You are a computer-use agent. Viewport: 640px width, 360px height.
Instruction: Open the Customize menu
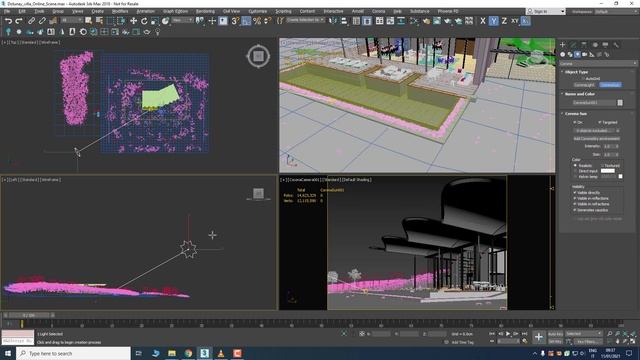coord(258,11)
